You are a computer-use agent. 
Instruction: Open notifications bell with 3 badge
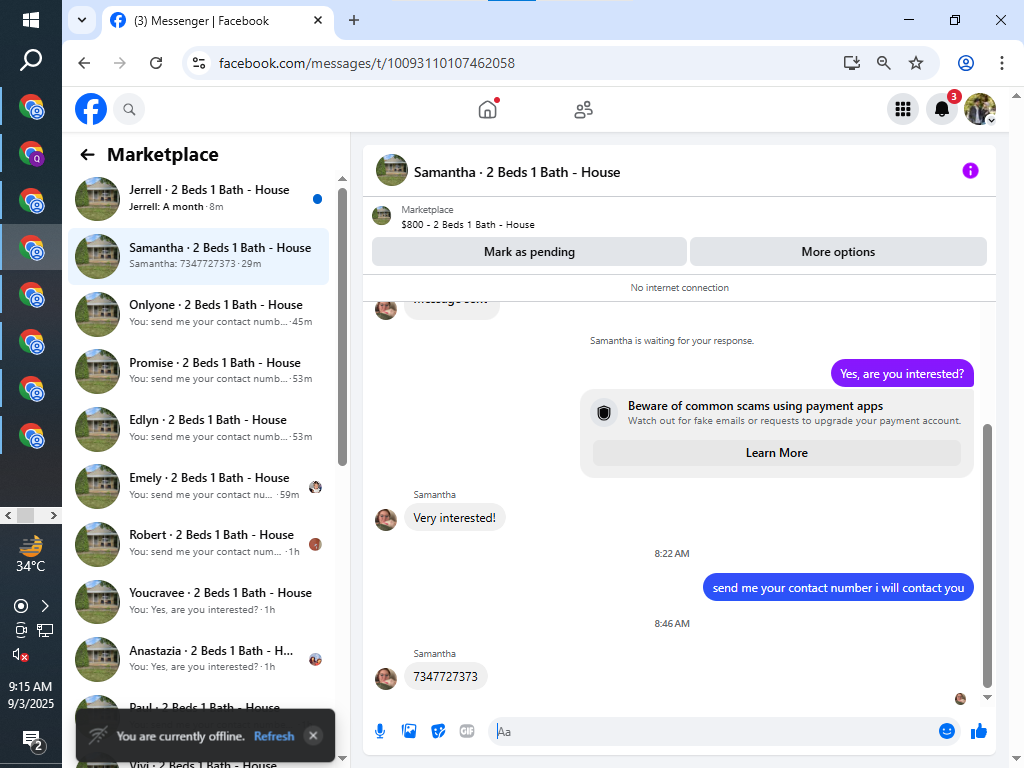coord(942,109)
